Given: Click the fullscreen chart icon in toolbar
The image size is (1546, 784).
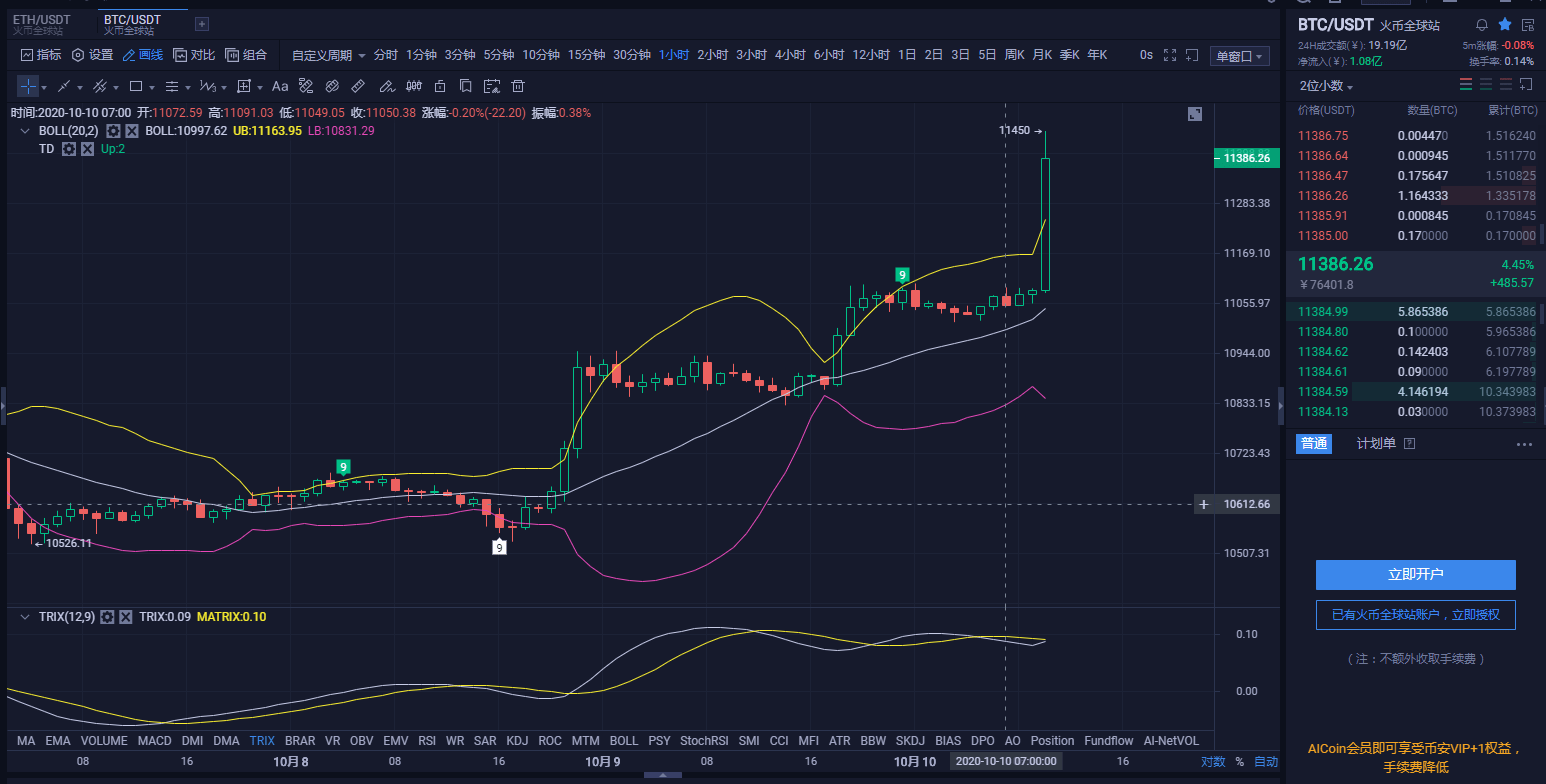Looking at the screenshot, I should coord(1170,55).
